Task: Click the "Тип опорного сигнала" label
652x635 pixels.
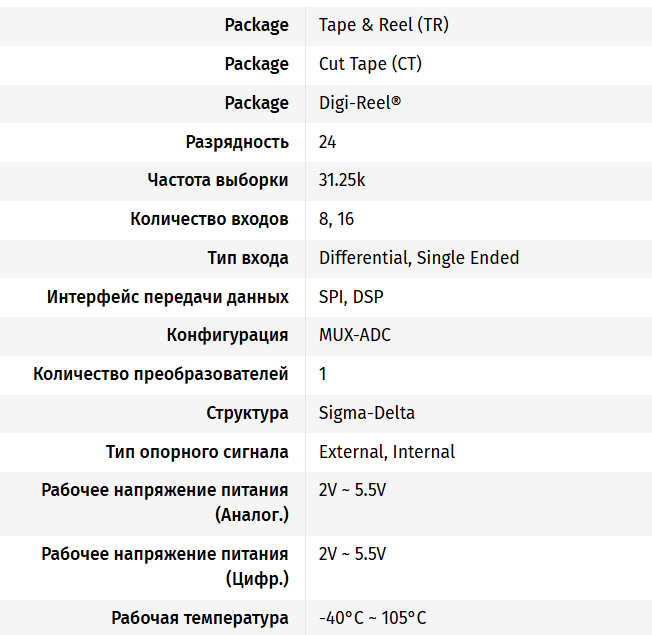Action: (197, 452)
